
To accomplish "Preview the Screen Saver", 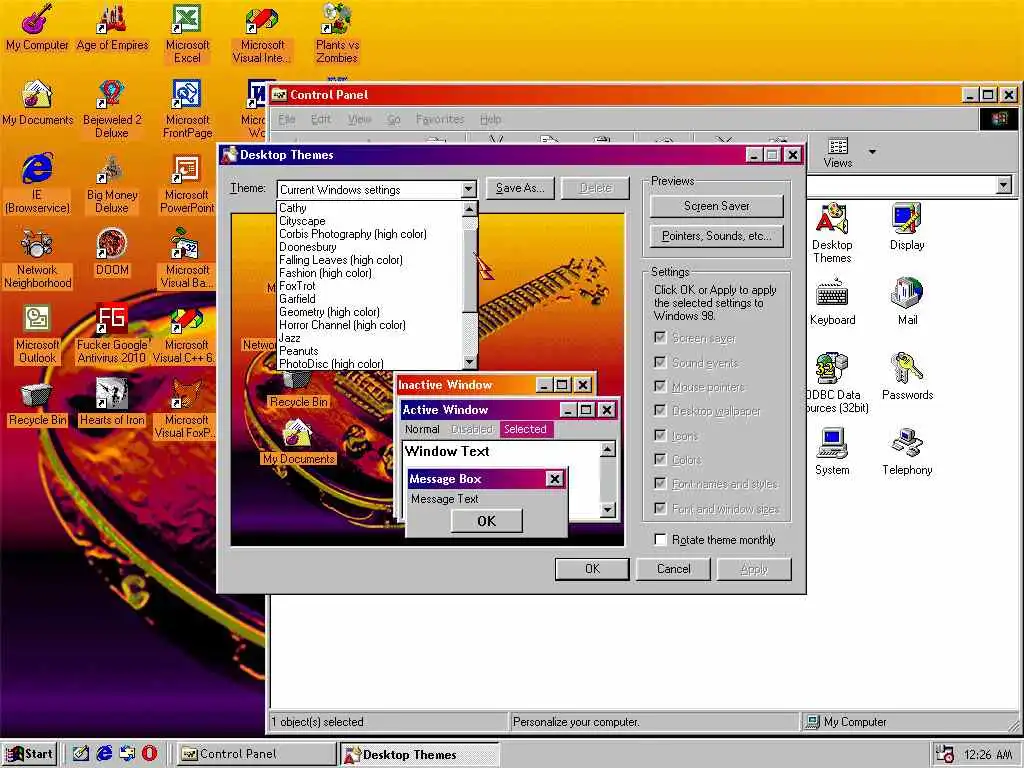I will point(716,206).
